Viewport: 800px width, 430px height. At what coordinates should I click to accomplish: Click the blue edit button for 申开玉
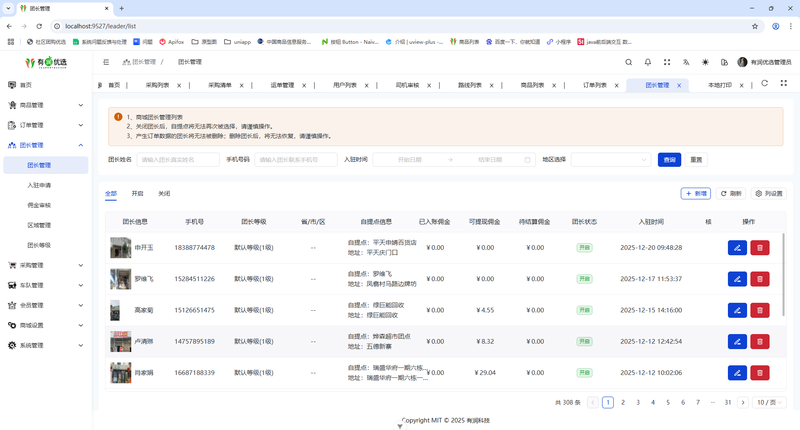pyautogui.click(x=737, y=247)
